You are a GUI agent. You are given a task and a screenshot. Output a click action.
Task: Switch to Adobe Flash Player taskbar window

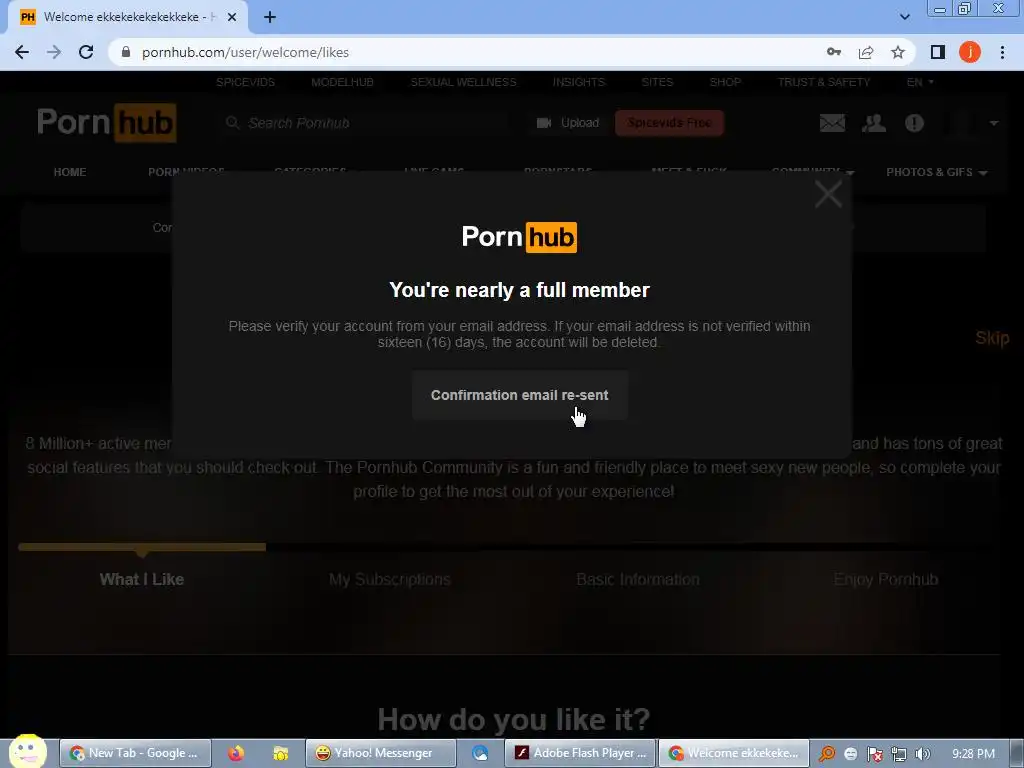[581, 753]
